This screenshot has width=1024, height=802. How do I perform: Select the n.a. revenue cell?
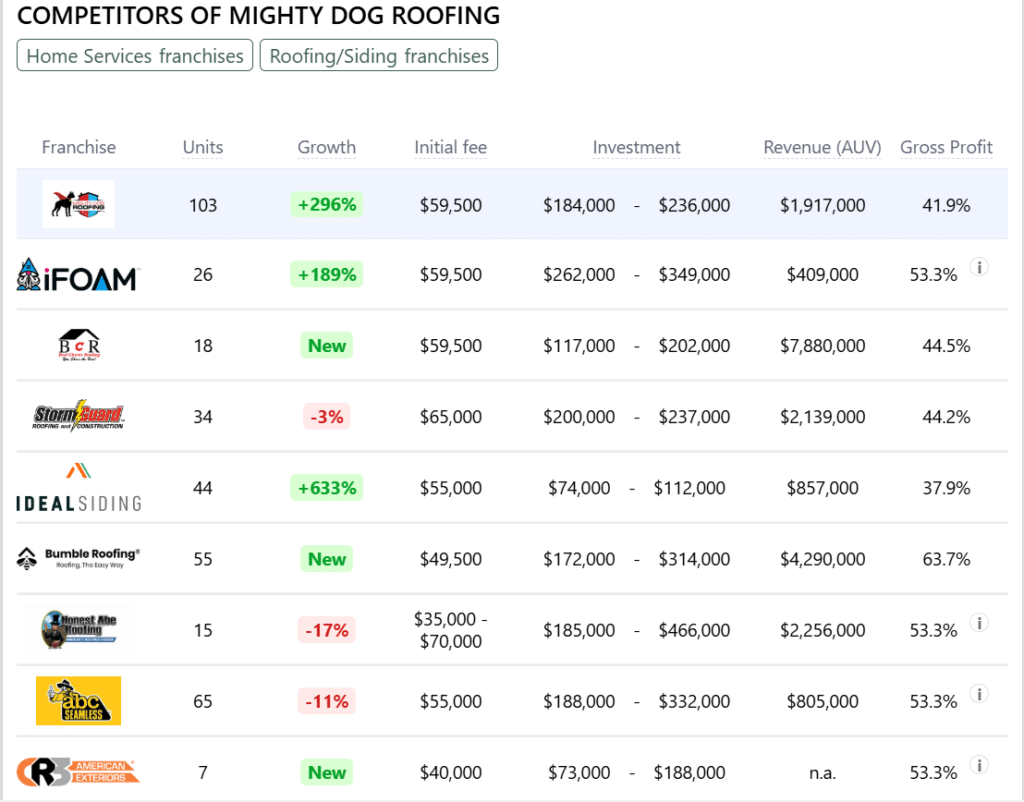coord(822,773)
